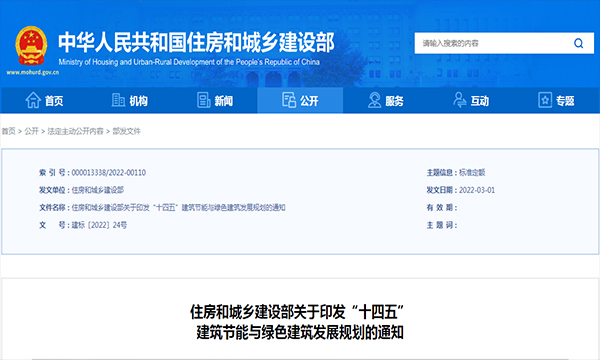Screen dimensions: 600x360
Task: Click the article headline about 十四五 planning
Action: tap(298, 322)
